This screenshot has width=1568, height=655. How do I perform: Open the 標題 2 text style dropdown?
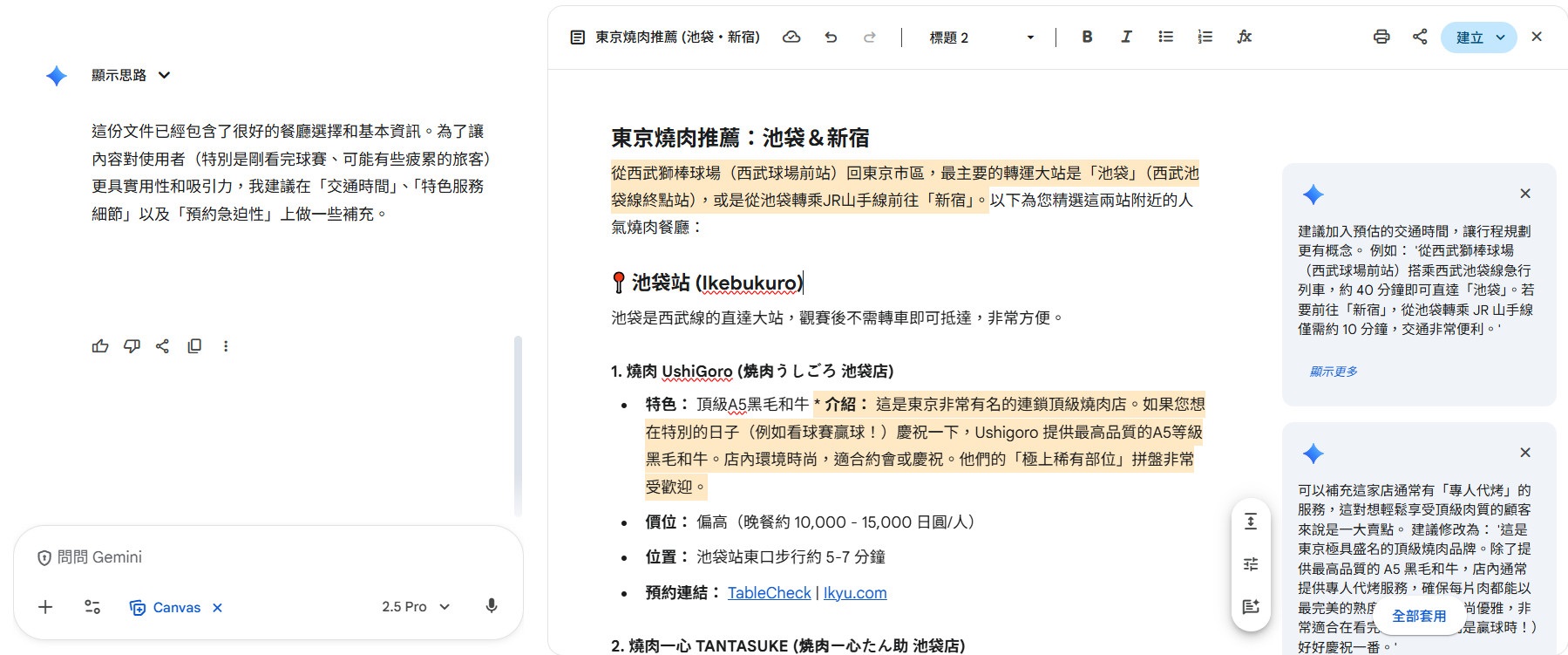coord(981,38)
